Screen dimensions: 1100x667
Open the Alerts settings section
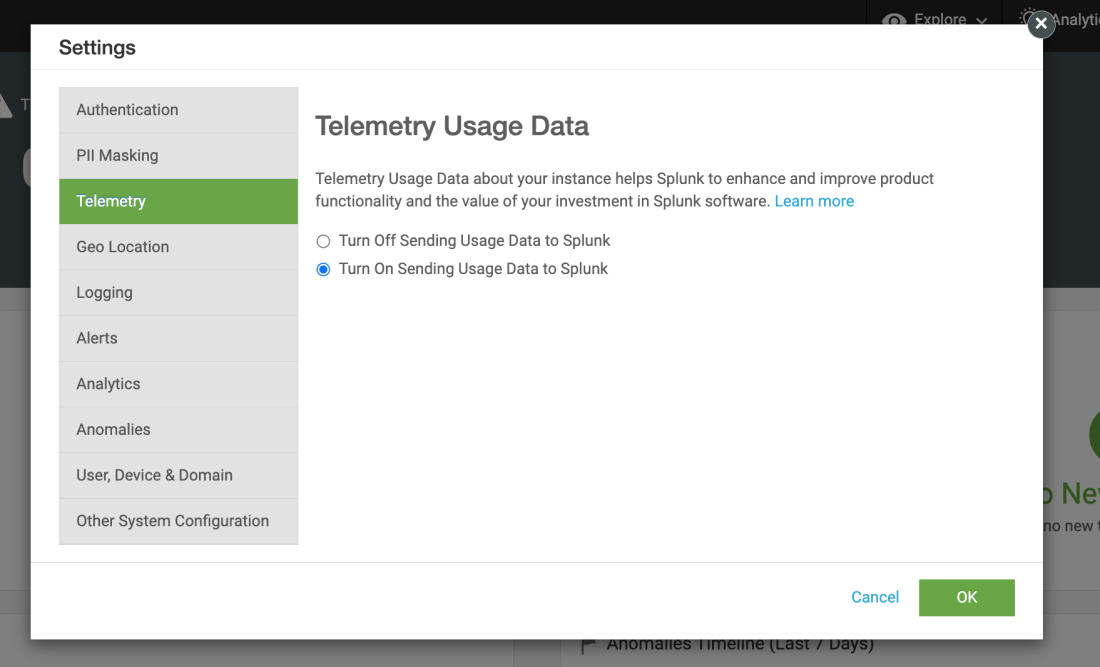tap(178, 338)
